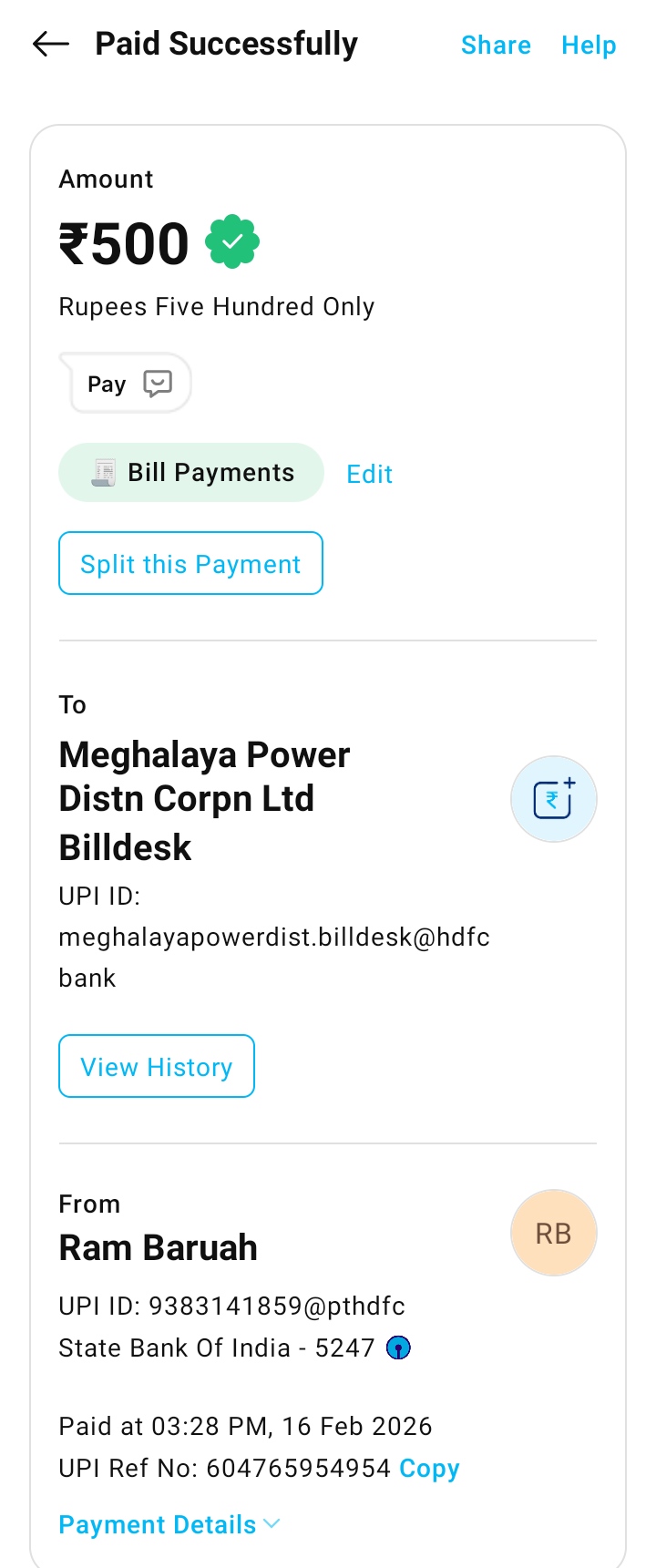Open the Help link
The height and width of the screenshot is (1568, 656).
tap(589, 45)
